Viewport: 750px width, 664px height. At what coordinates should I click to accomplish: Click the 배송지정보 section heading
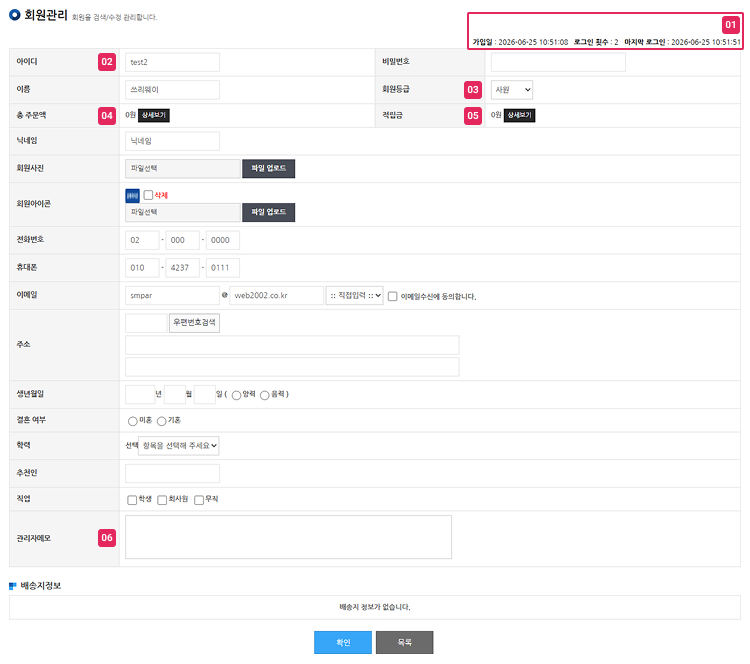click(x=41, y=586)
